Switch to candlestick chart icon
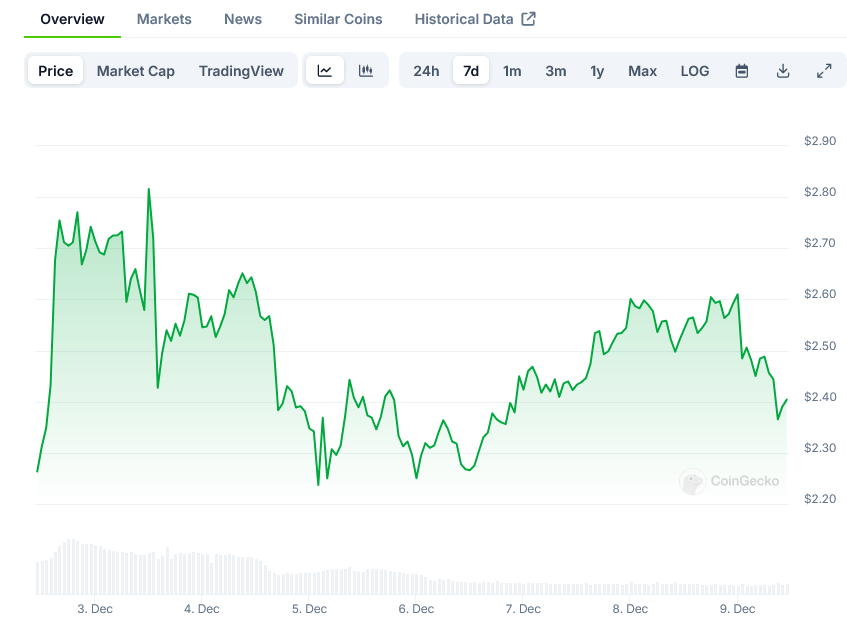The height and width of the screenshot is (636, 847). 366,71
